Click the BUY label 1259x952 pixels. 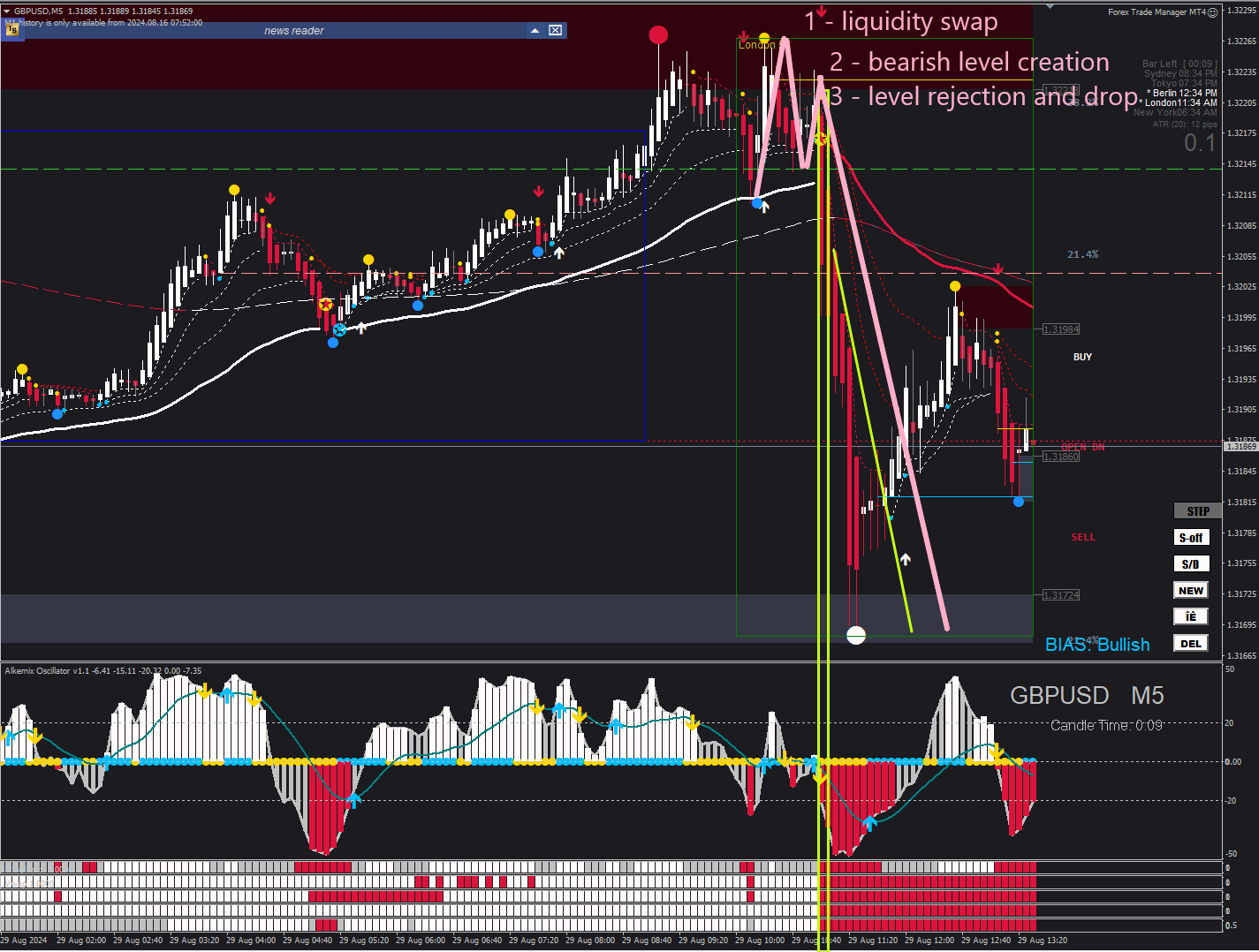coord(1082,357)
